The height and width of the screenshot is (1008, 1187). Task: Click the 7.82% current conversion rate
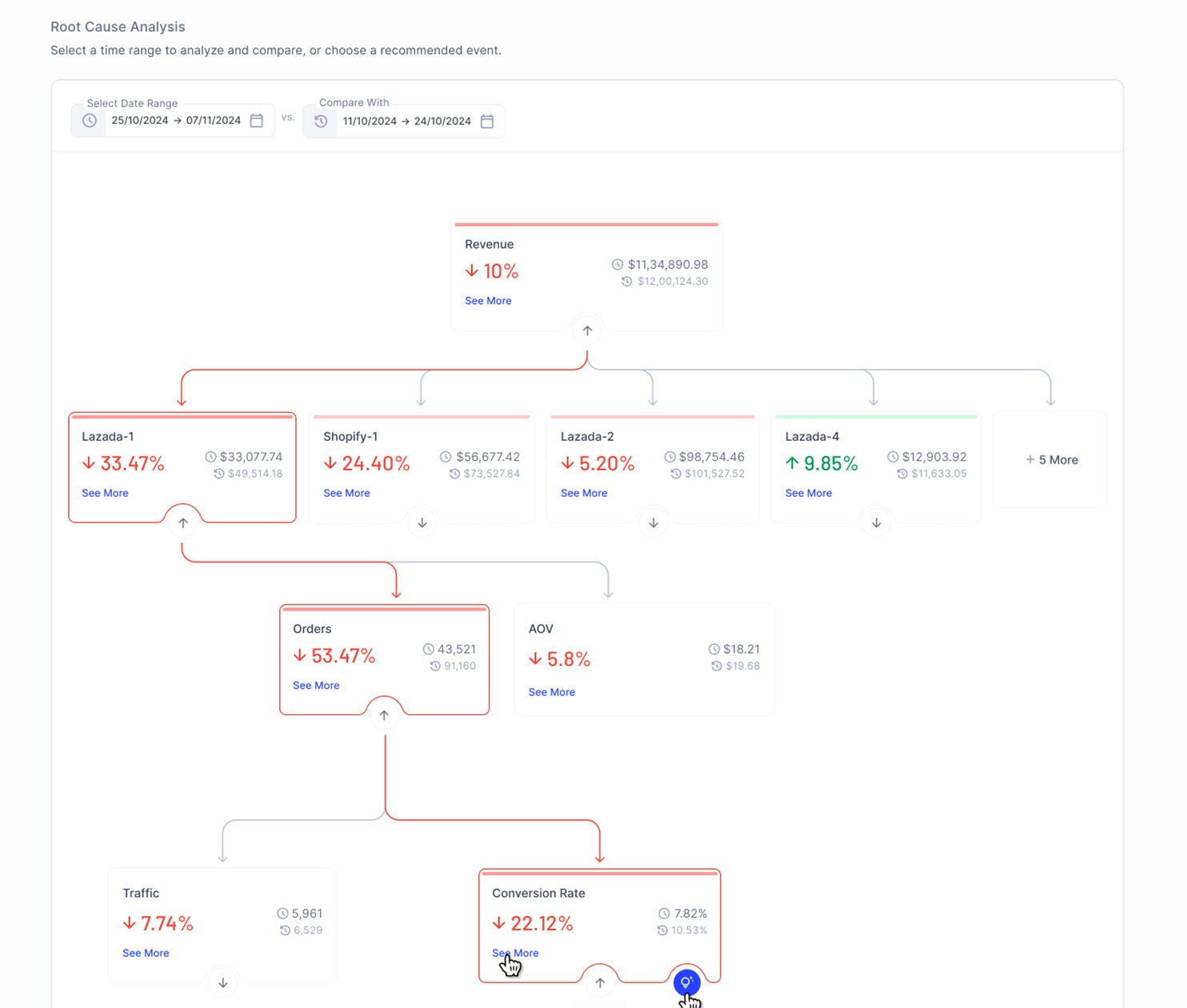click(690, 913)
